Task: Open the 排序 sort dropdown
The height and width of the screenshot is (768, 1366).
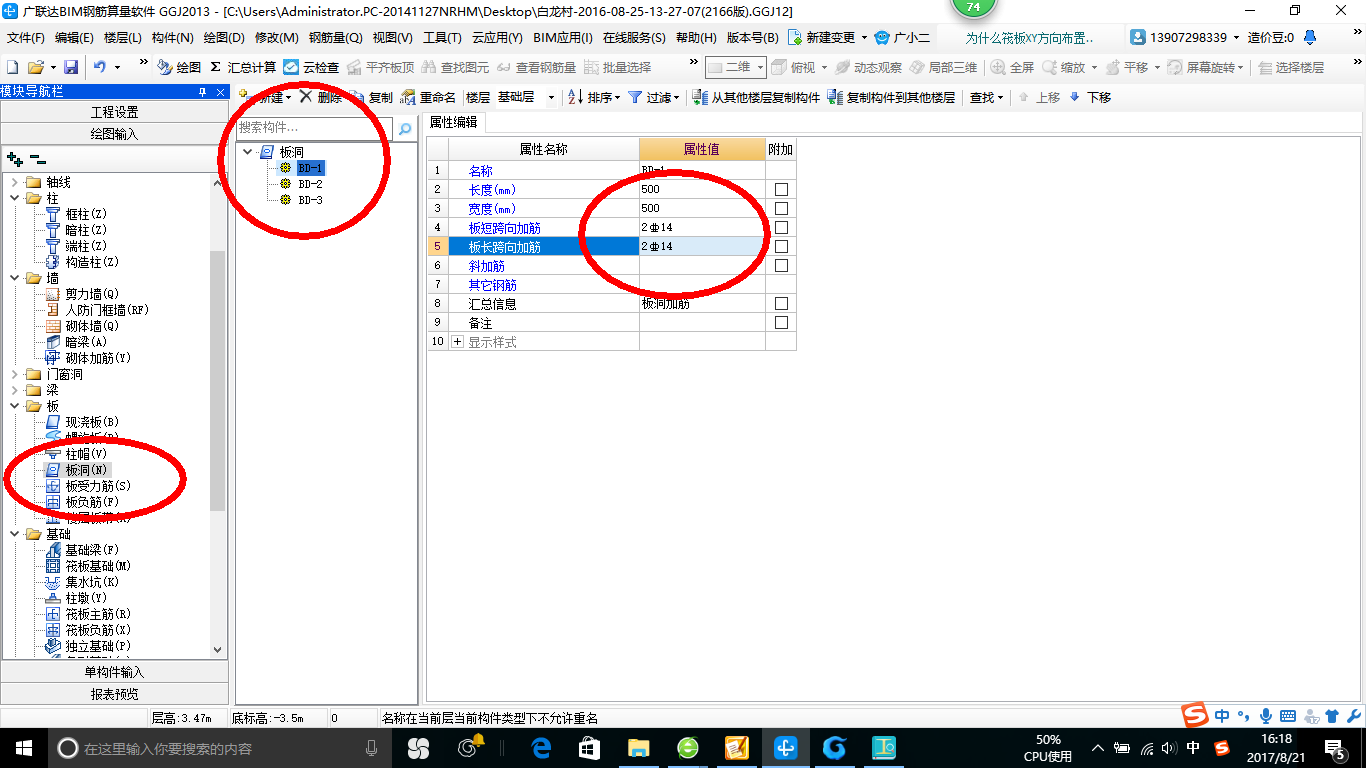Action: (x=594, y=97)
